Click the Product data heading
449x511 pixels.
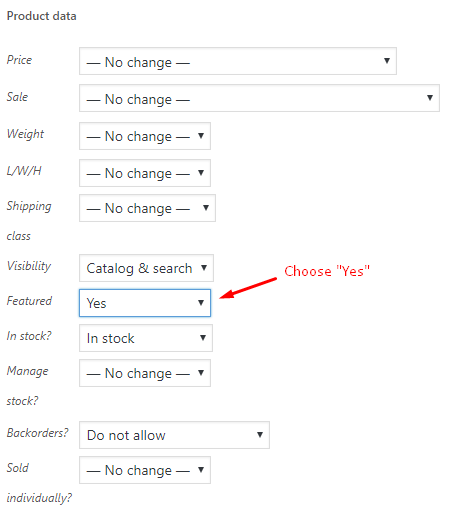(42, 16)
